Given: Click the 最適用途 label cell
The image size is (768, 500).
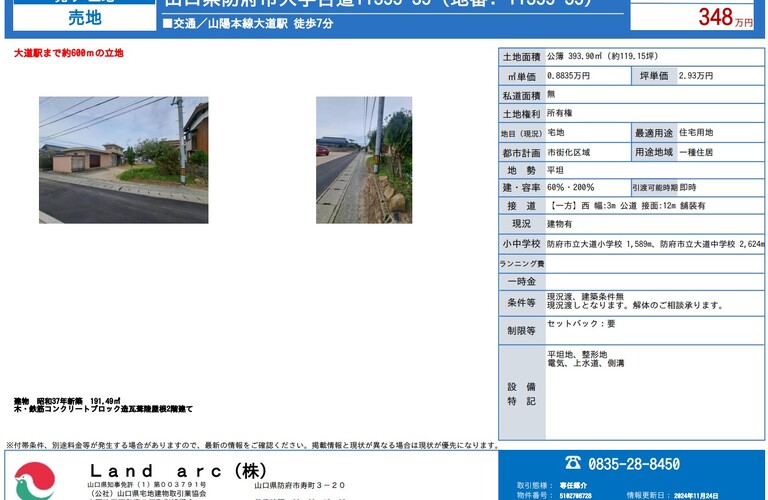Looking at the screenshot, I should pyautogui.click(x=654, y=133).
